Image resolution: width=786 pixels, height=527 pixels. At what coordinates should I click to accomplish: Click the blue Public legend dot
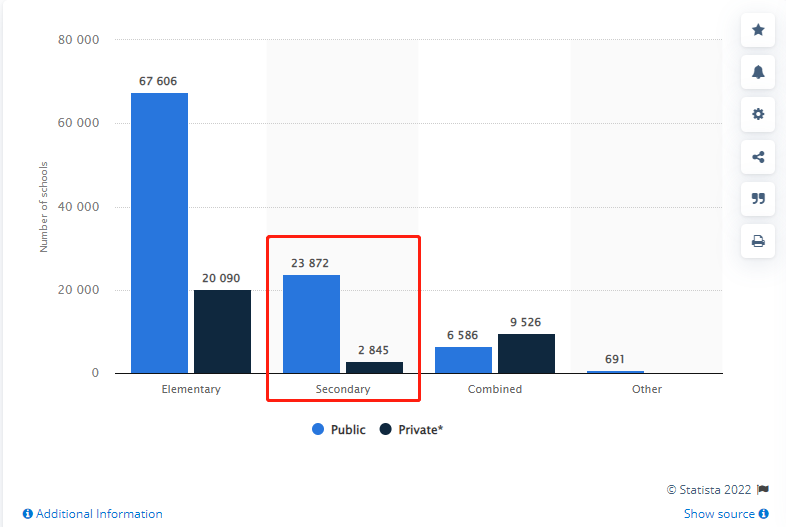(318, 429)
